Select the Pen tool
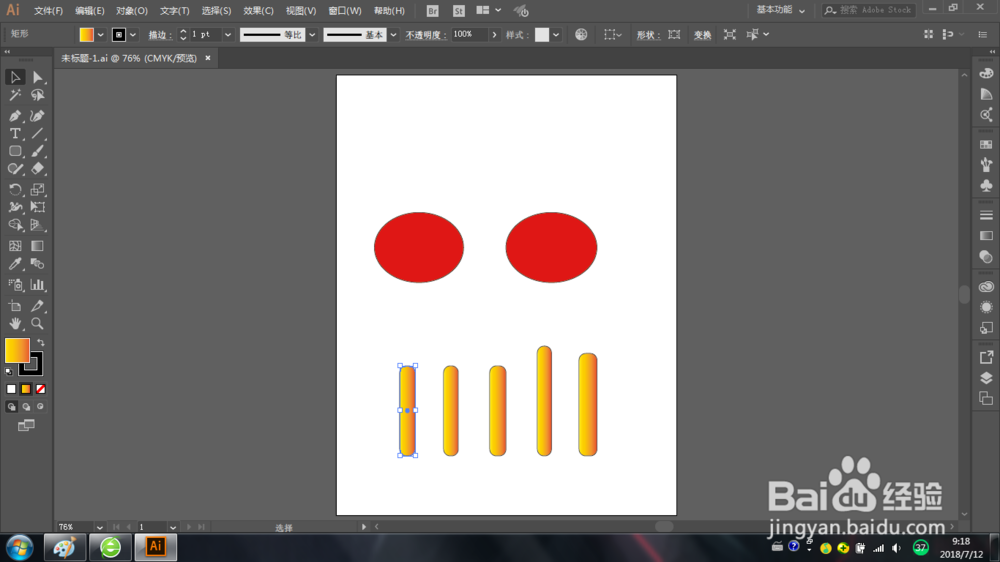 pos(15,116)
